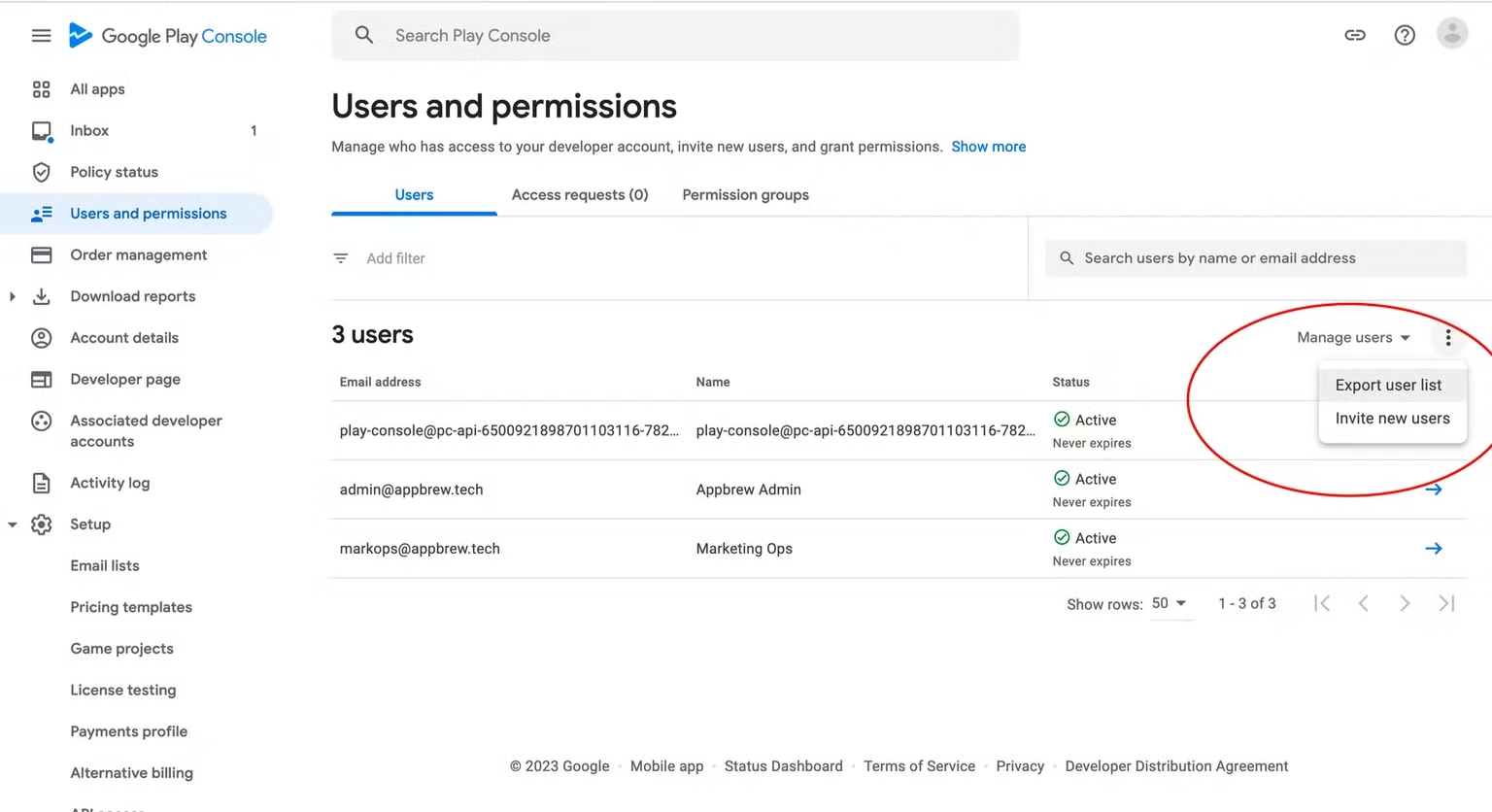
Task: Open License testing under Setup
Action: tap(123, 691)
